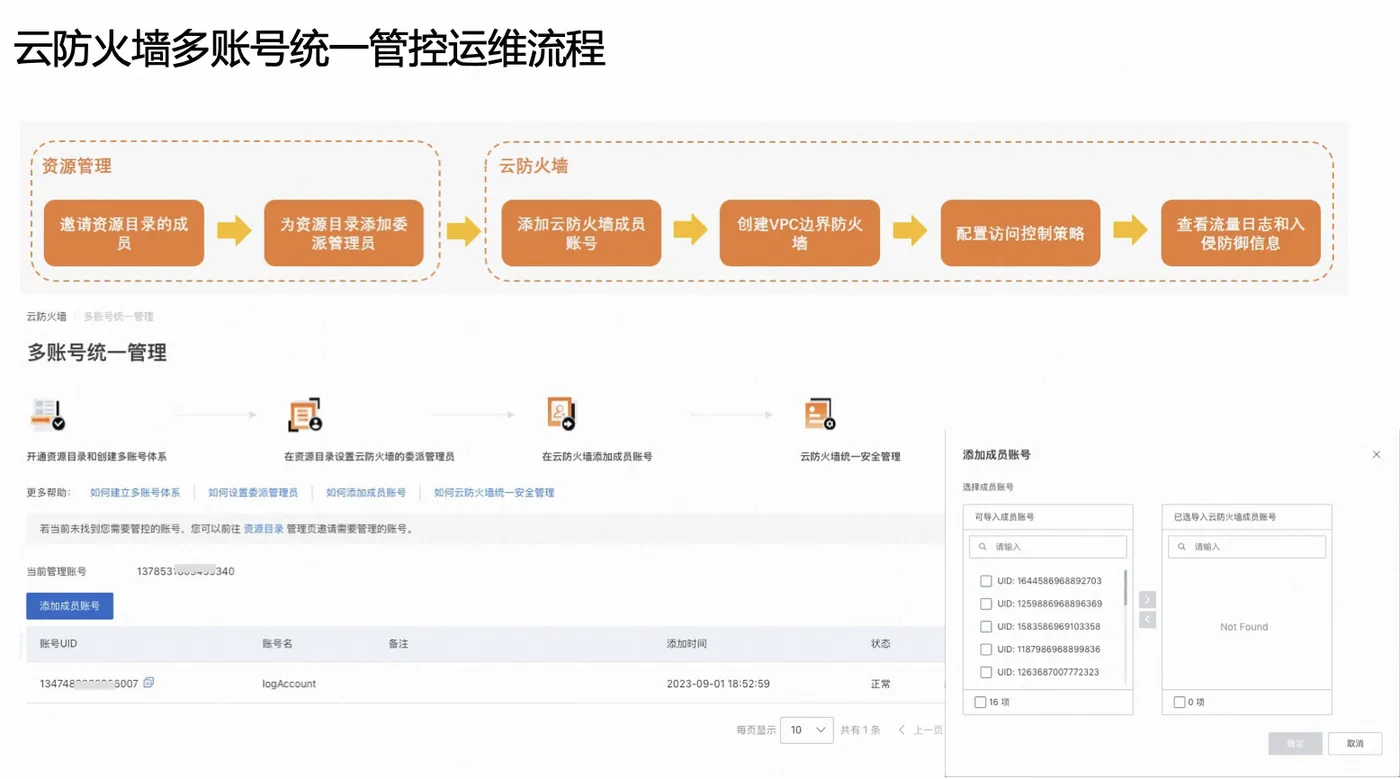Click the 添加成员账号 blue button
The height and width of the screenshot is (779, 1400).
click(69, 606)
